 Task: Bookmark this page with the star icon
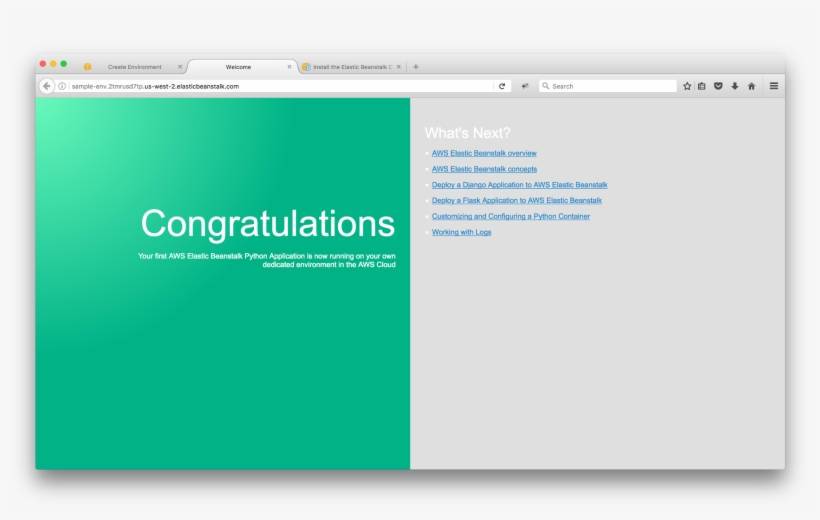click(687, 86)
